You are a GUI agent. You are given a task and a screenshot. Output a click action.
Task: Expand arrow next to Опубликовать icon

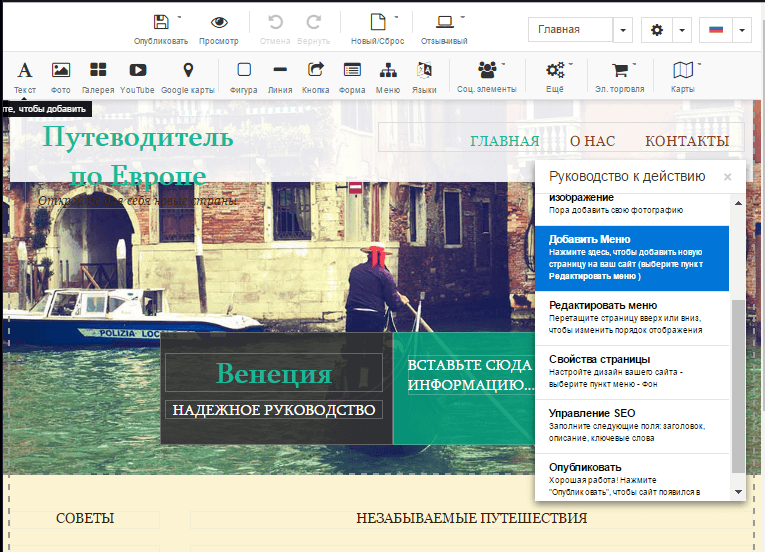[x=179, y=17]
